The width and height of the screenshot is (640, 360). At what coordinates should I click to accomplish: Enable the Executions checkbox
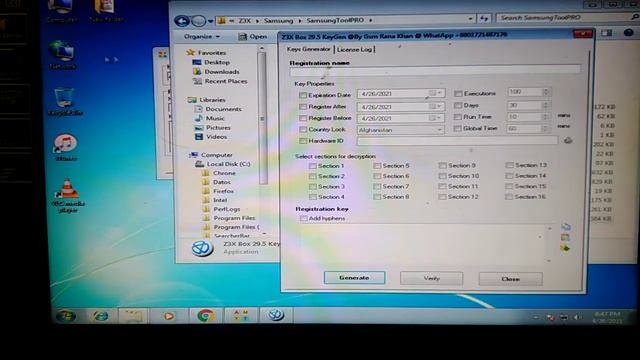click(x=458, y=93)
